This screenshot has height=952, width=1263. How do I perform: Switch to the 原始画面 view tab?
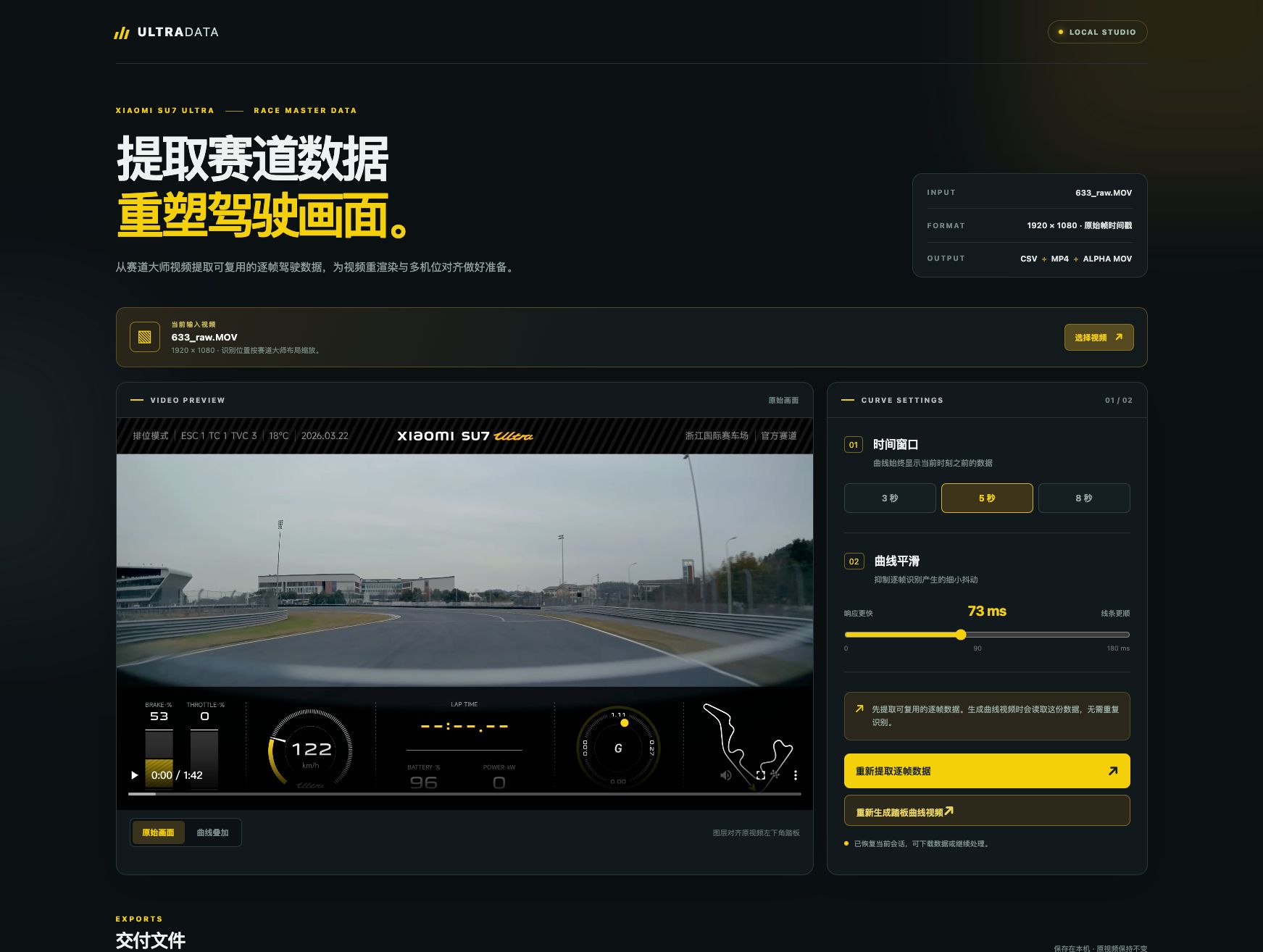[x=158, y=832]
